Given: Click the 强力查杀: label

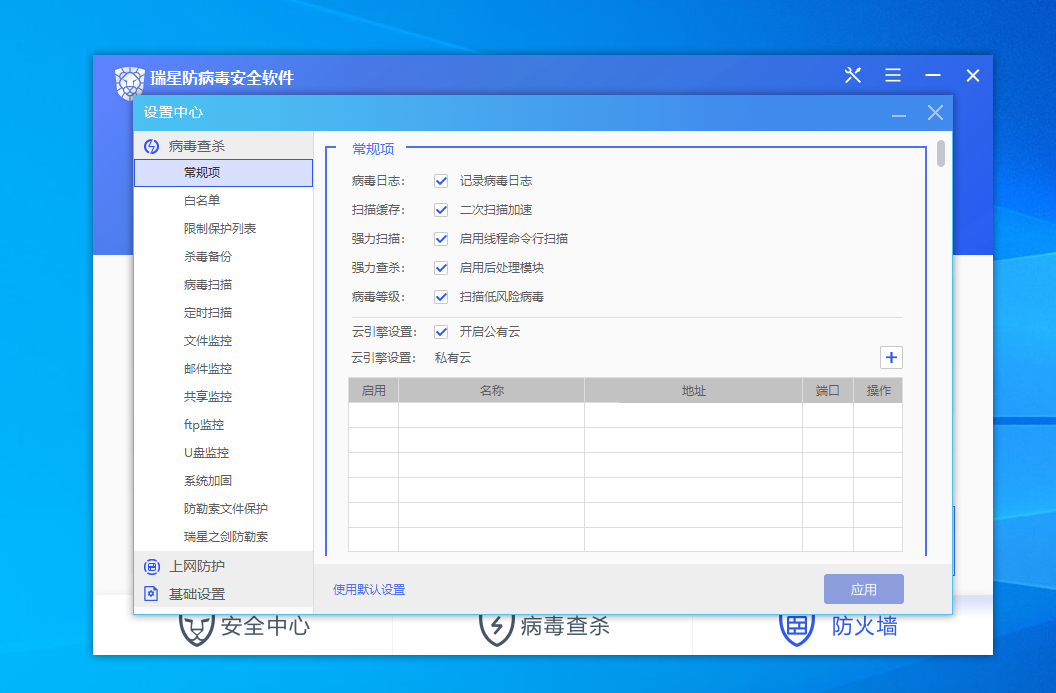Looking at the screenshot, I should 378,268.
